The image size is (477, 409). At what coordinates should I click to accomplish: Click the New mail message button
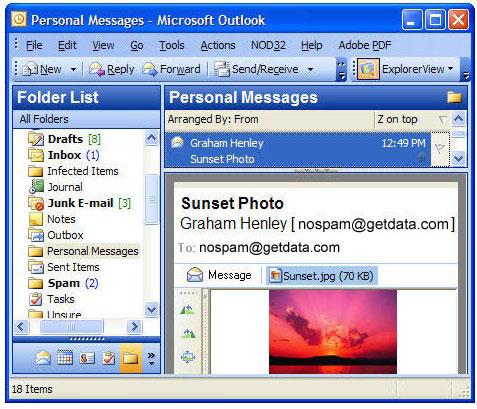[x=41, y=70]
